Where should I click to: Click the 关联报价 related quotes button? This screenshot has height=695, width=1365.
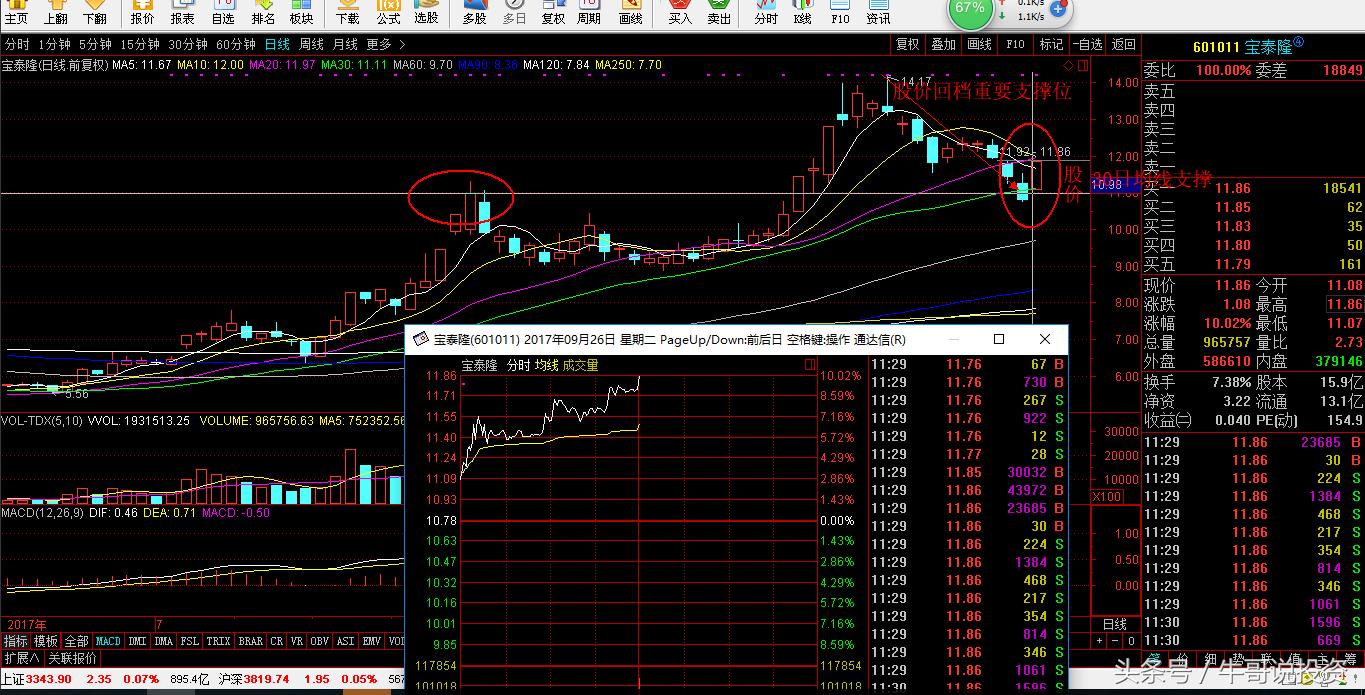tap(73, 658)
